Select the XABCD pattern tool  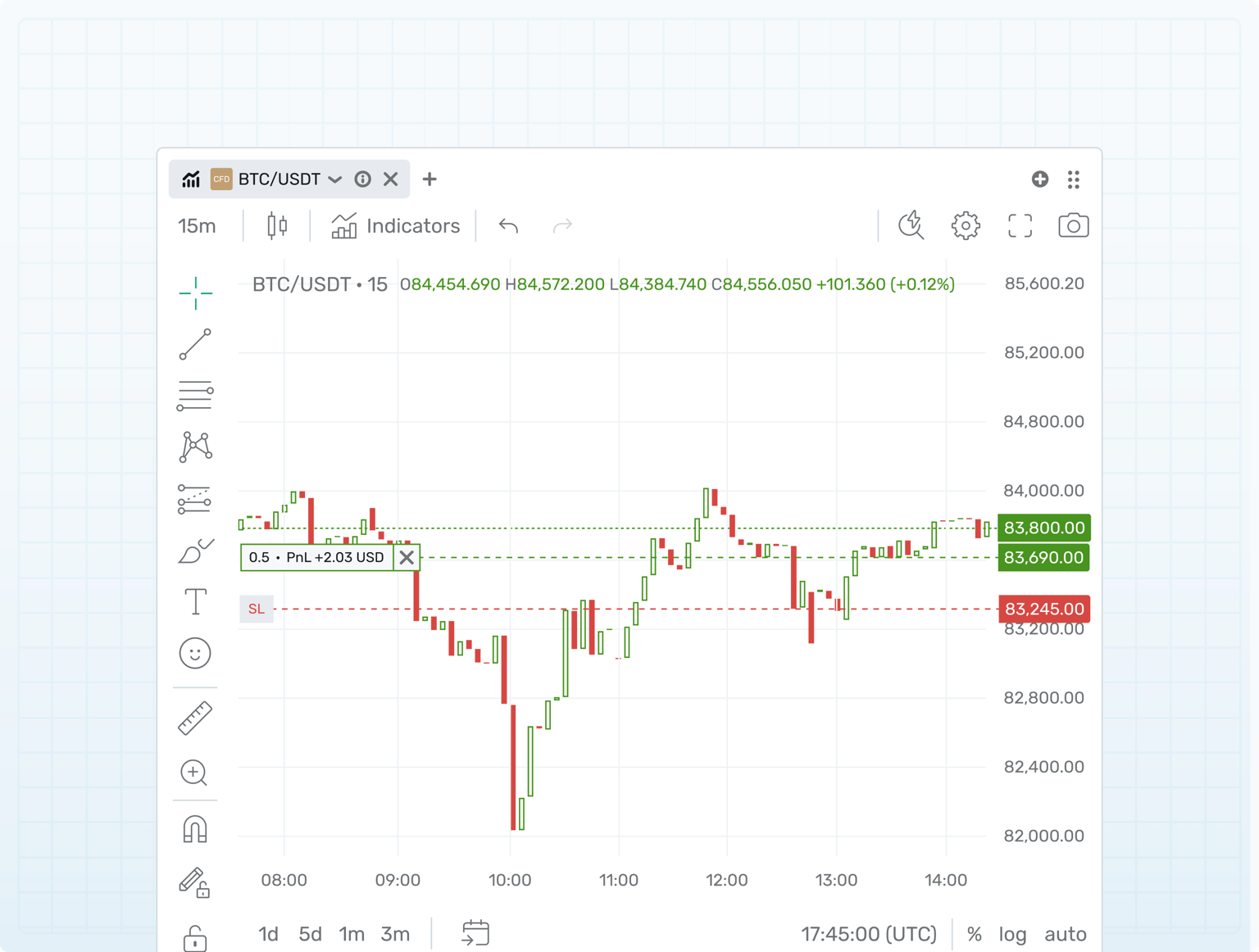click(x=195, y=447)
